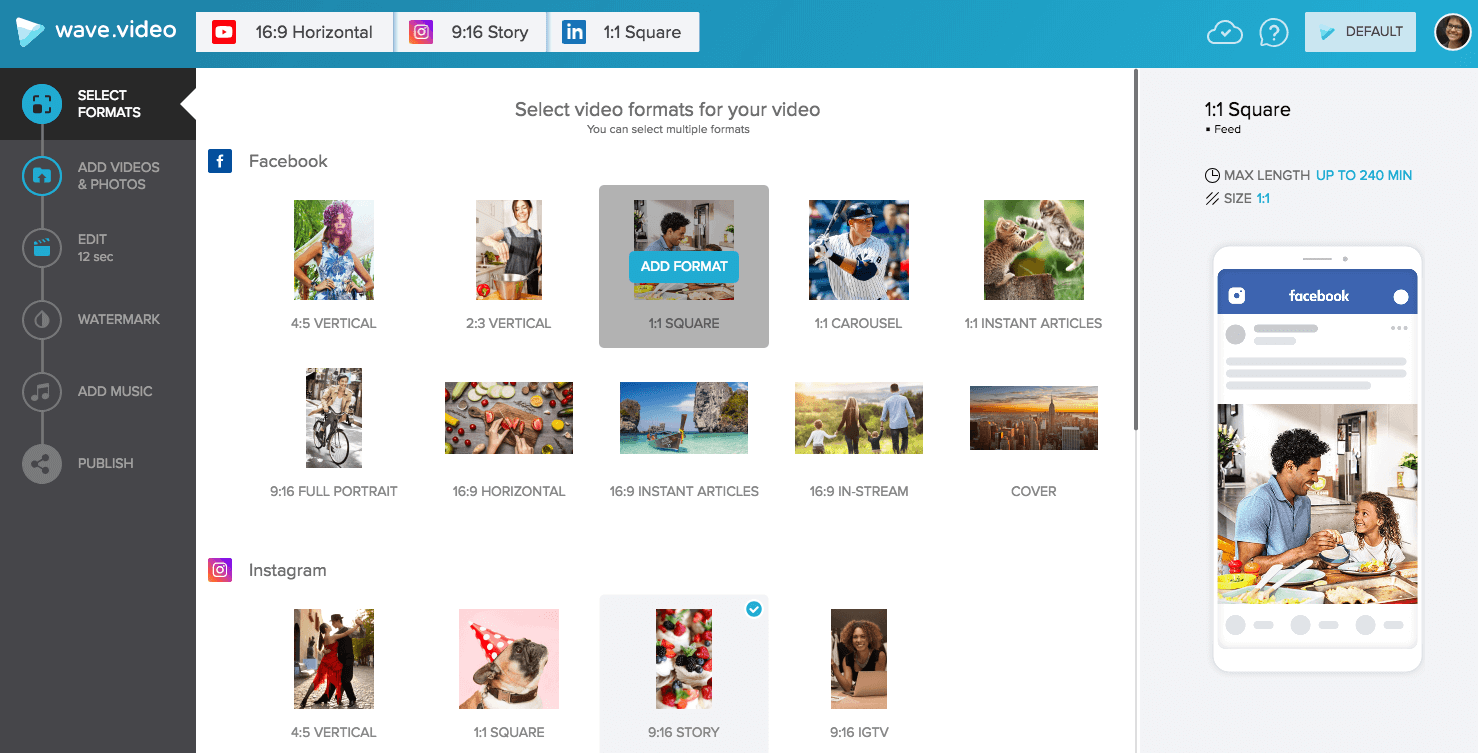This screenshot has height=753, width=1478.
Task: Switch to the 16:9 Horizontal YouTube tab
Action: pyautogui.click(x=293, y=32)
